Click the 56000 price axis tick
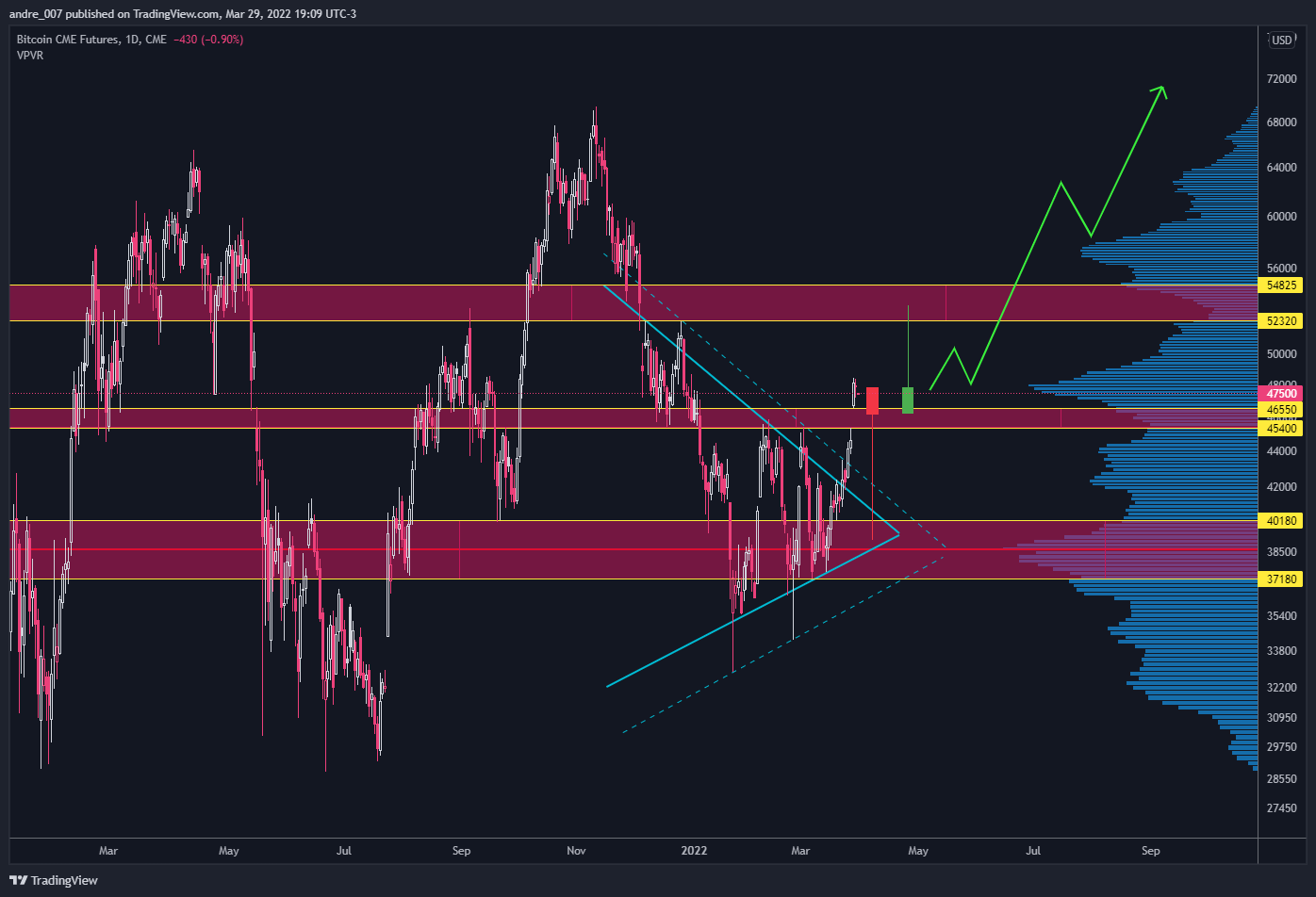The height and width of the screenshot is (897, 1316). click(x=1282, y=269)
